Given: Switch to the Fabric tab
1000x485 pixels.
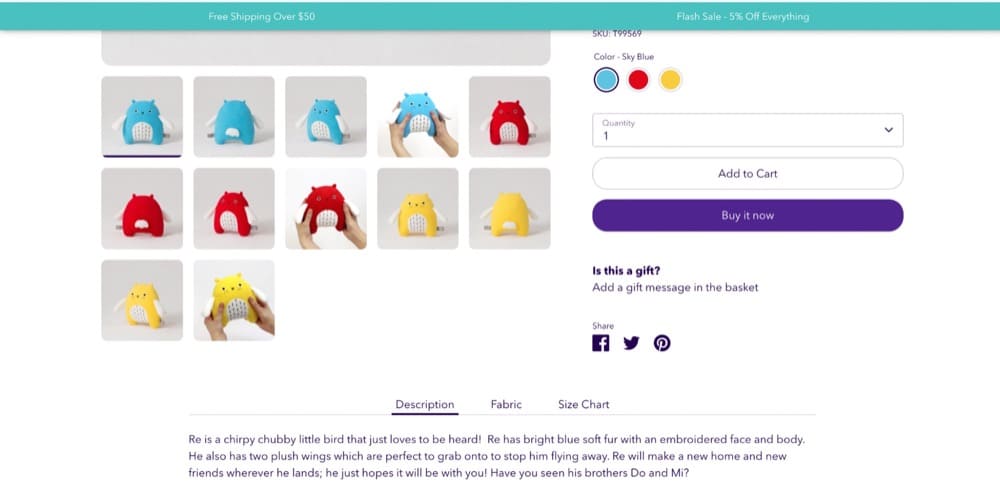Looking at the screenshot, I should (x=506, y=405).
